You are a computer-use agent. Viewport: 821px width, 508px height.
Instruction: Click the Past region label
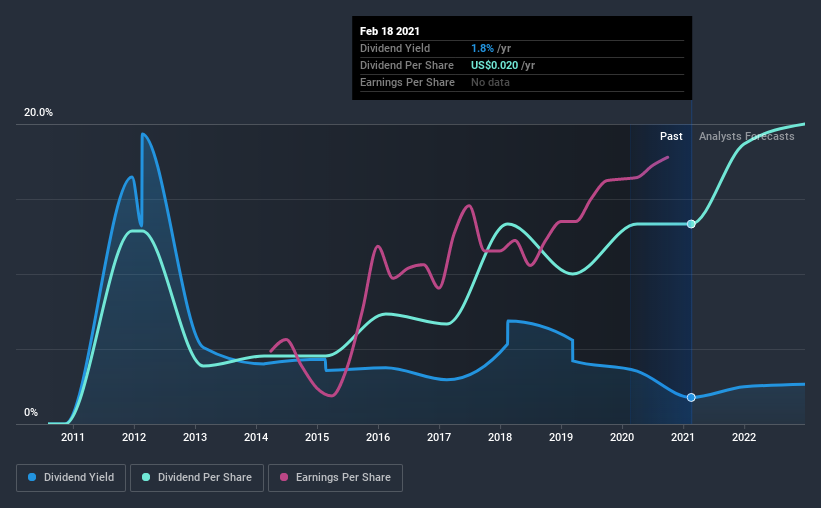(x=671, y=136)
